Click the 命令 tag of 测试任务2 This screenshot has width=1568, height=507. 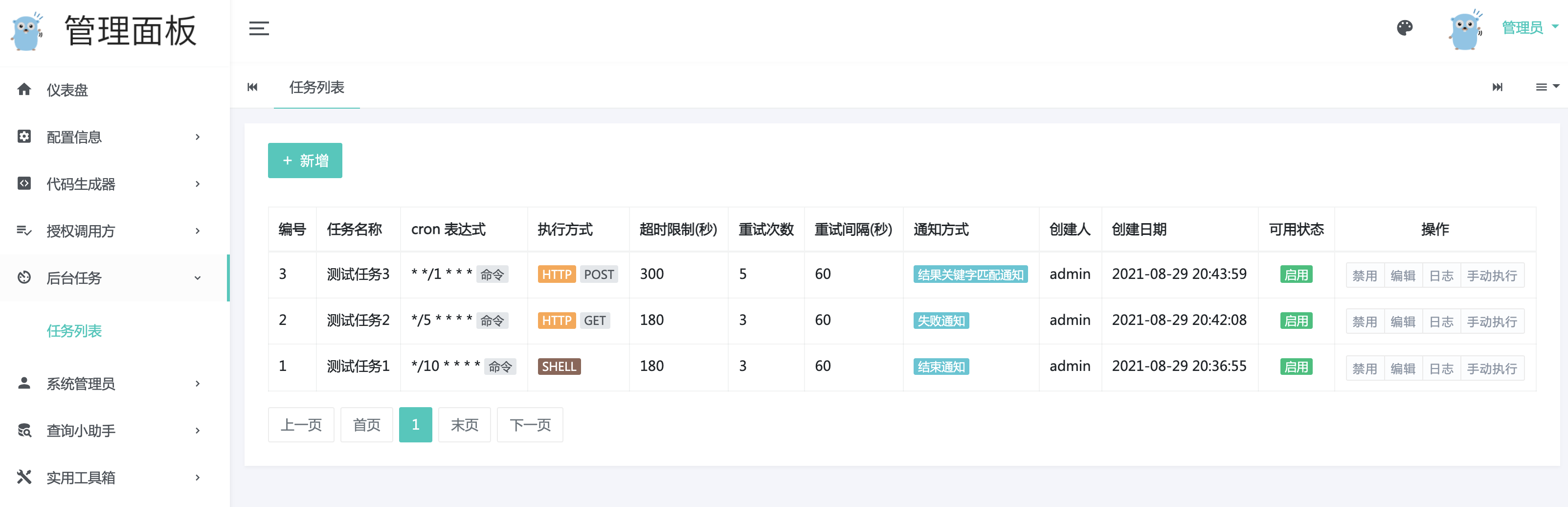492,321
